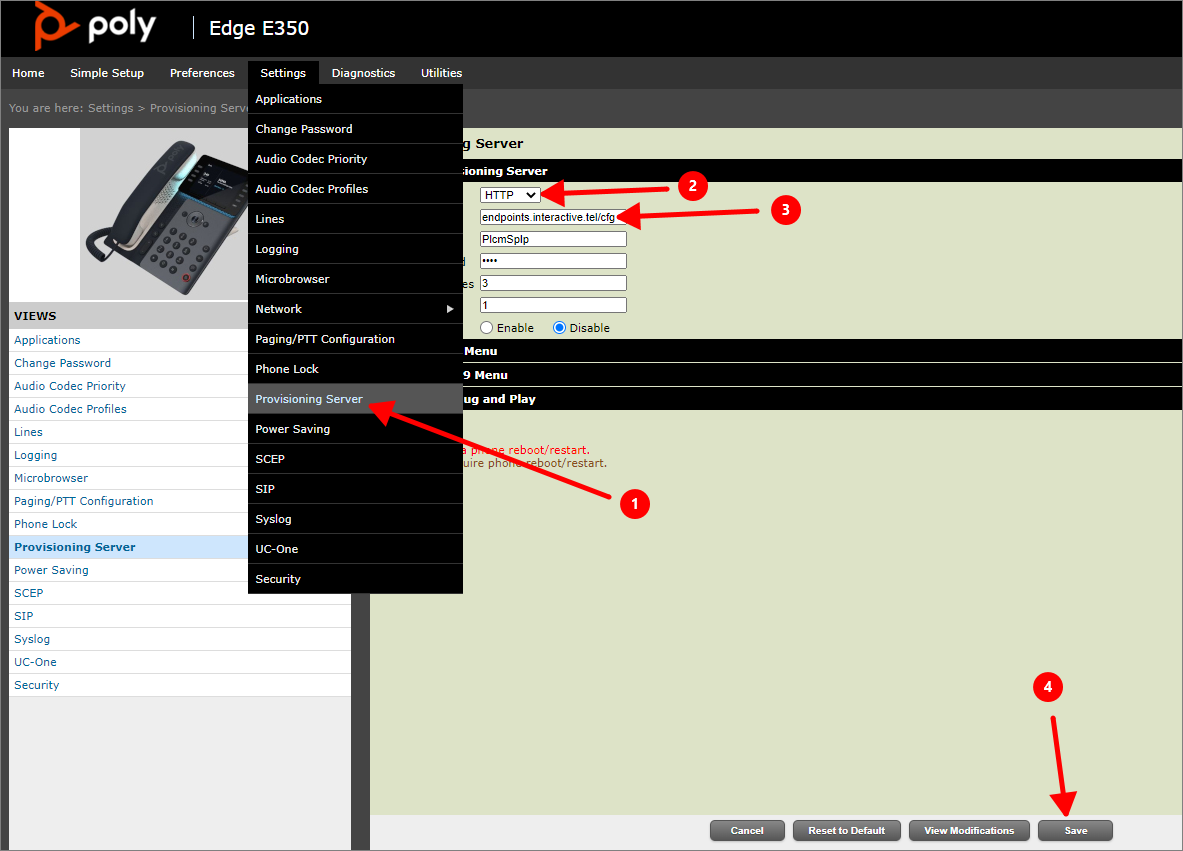
Task: Expand the Network submenu arrow
Action: click(449, 309)
